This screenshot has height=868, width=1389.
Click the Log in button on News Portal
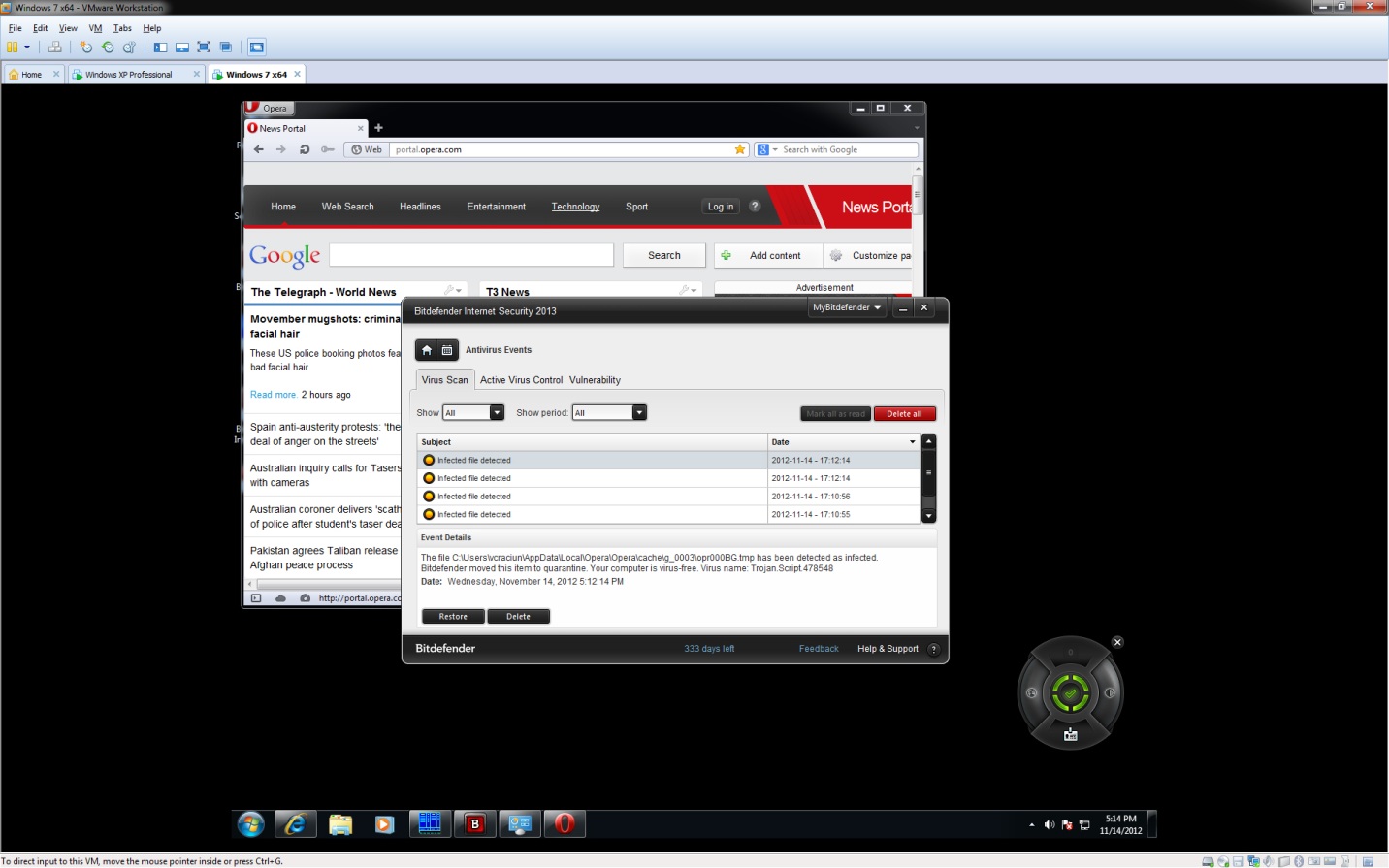(x=721, y=207)
